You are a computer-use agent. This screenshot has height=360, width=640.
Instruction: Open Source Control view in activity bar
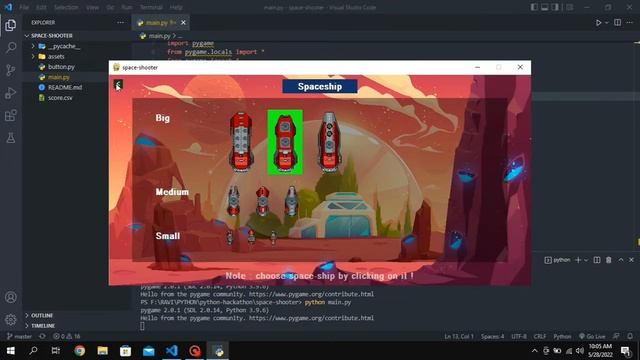pyautogui.click(x=11, y=70)
